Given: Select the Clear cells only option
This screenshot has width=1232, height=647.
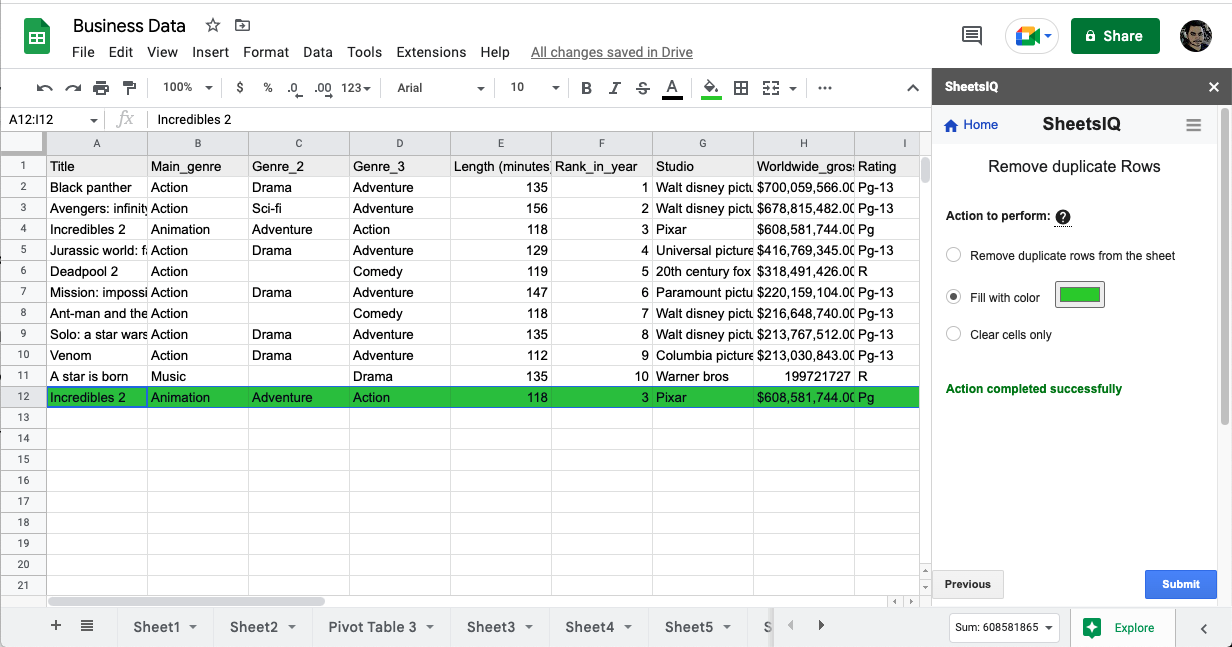Looking at the screenshot, I should point(954,334).
